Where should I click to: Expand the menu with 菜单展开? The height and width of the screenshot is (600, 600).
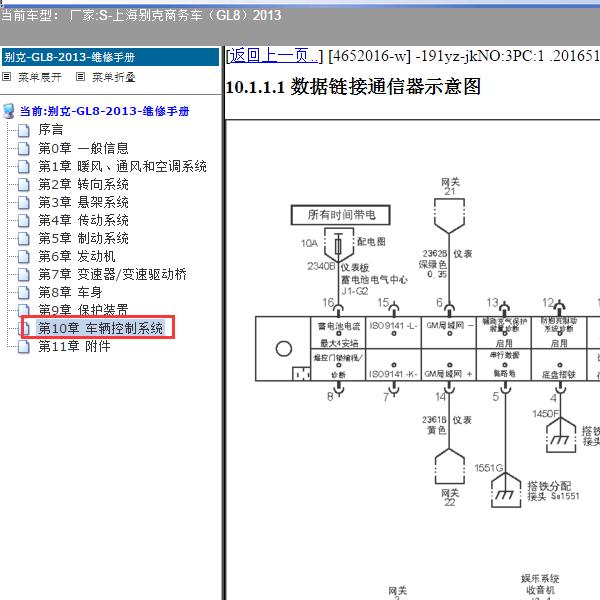[x=39, y=77]
